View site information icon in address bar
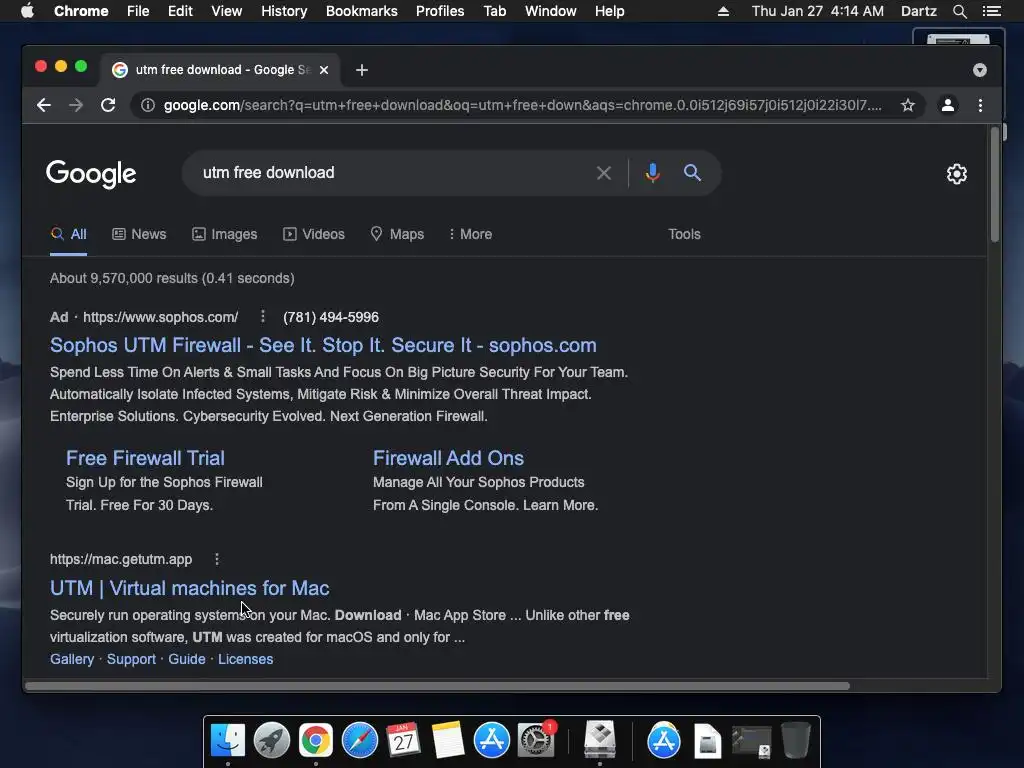 click(148, 105)
